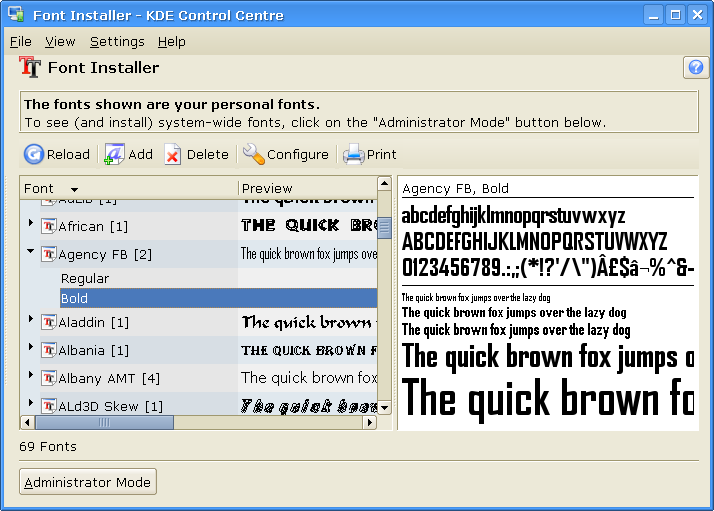
Task: Click the Delete font icon
Action: pyautogui.click(x=173, y=154)
